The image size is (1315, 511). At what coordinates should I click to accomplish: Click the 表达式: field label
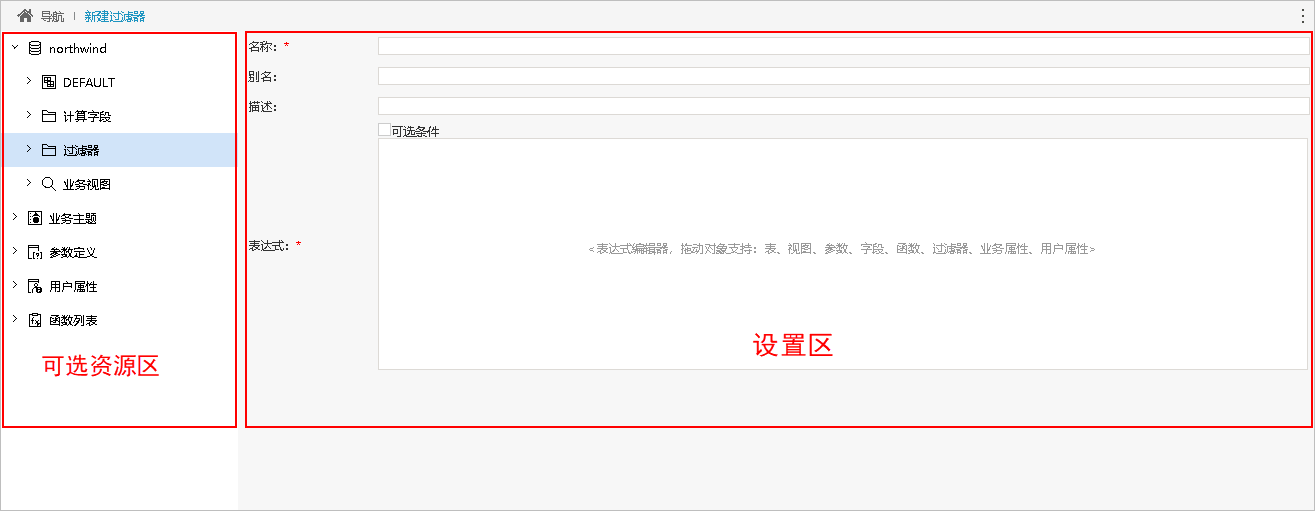point(269,245)
